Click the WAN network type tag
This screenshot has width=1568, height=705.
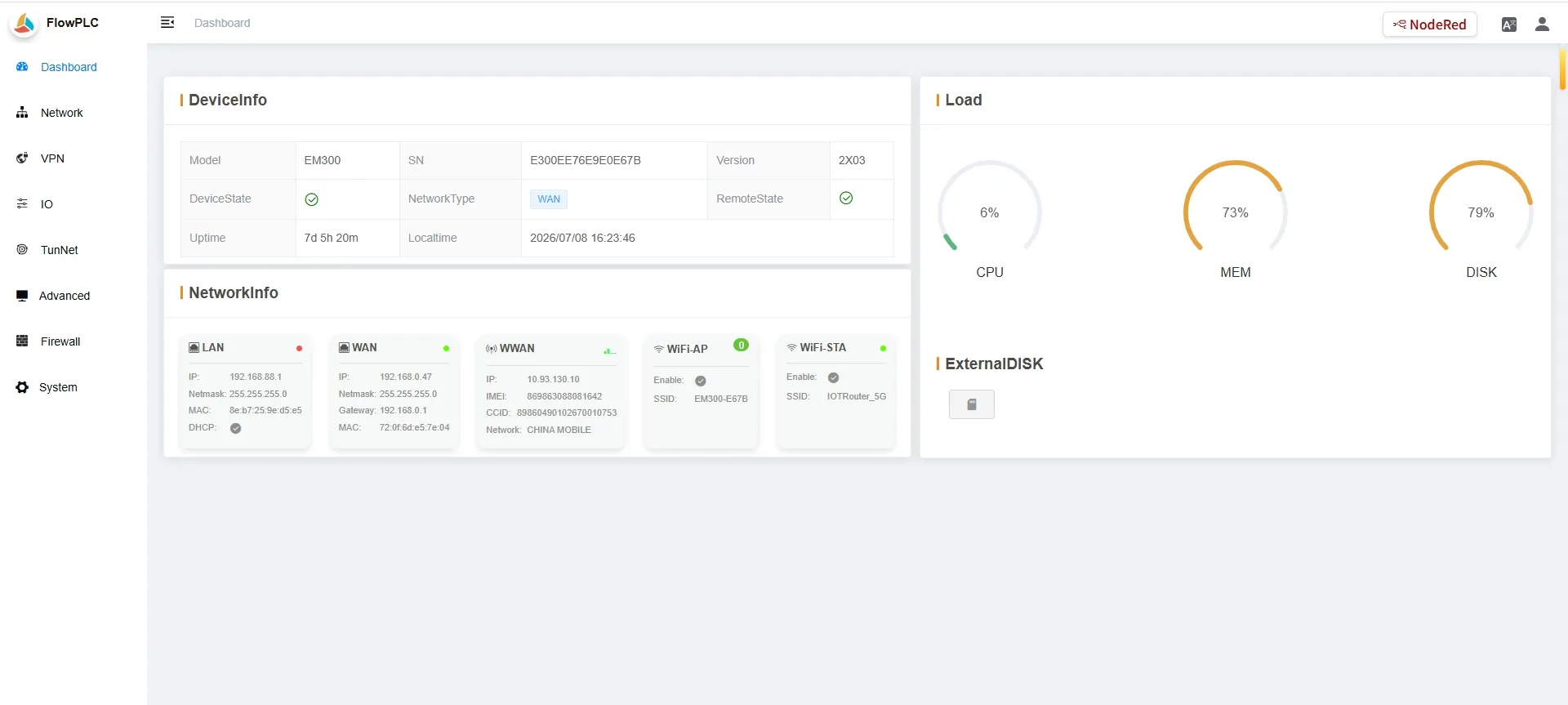tap(549, 199)
